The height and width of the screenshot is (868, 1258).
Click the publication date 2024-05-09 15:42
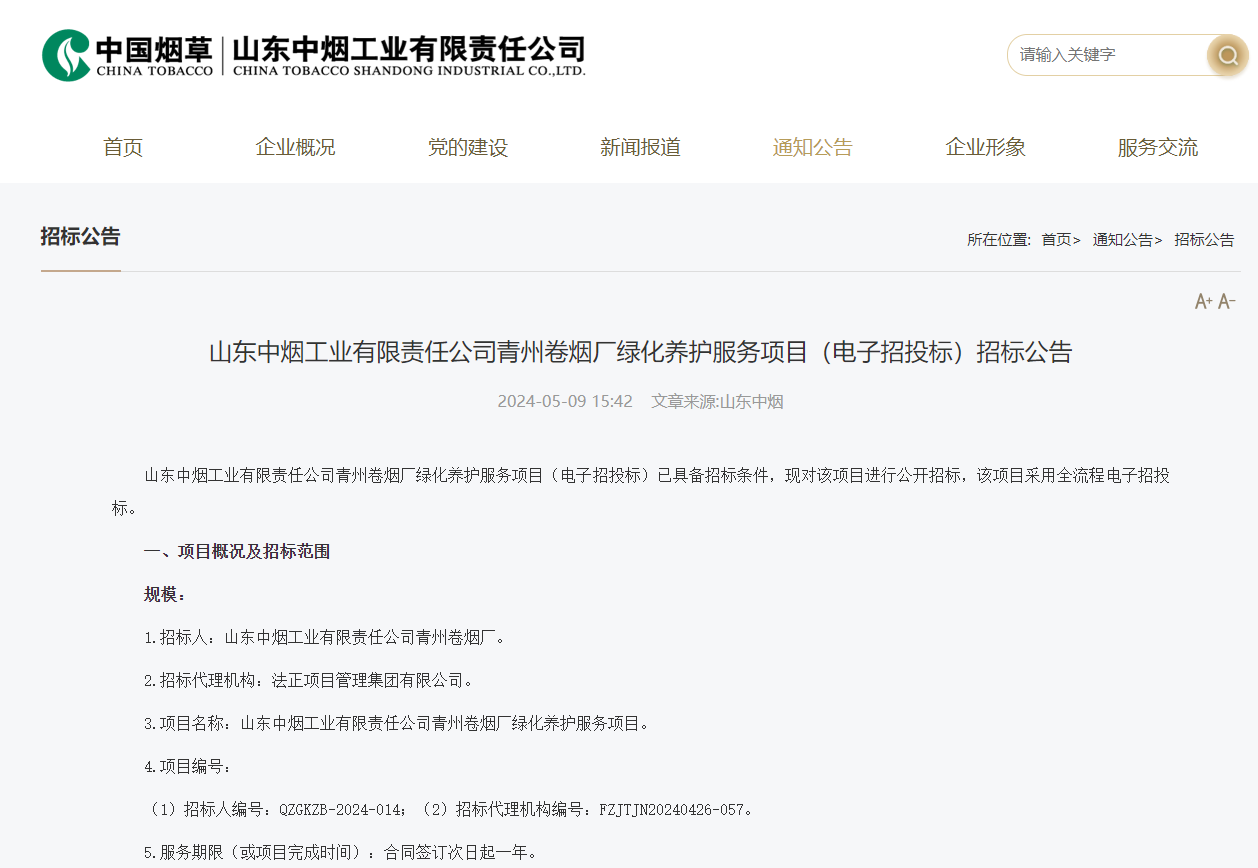[565, 401]
